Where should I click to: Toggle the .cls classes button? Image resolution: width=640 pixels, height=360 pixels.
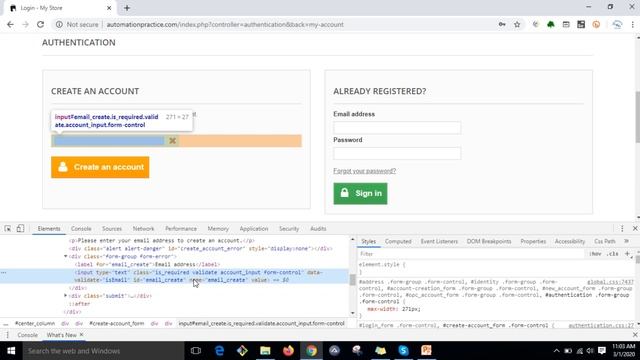[x=612, y=254]
